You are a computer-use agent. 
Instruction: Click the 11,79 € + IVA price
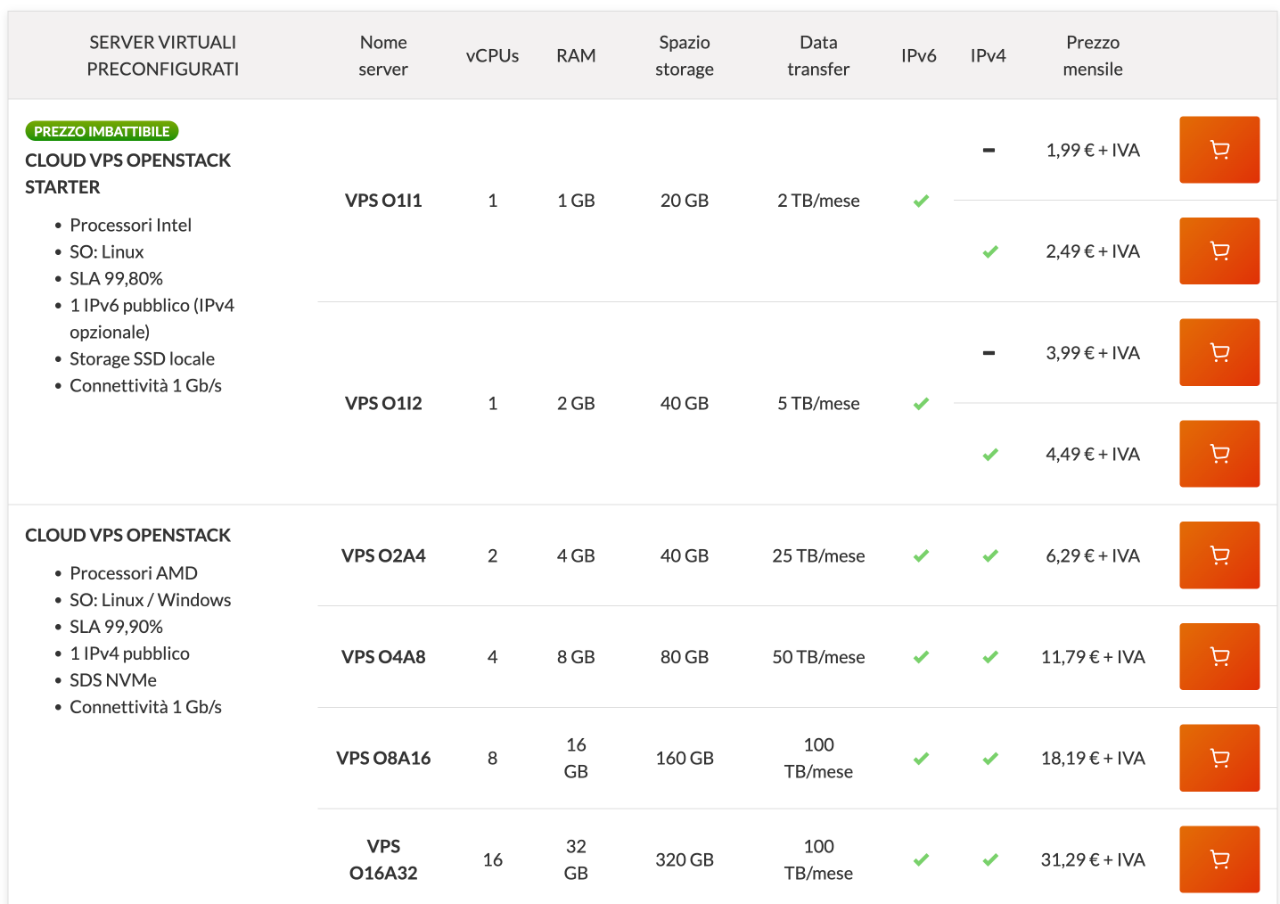(x=1092, y=657)
